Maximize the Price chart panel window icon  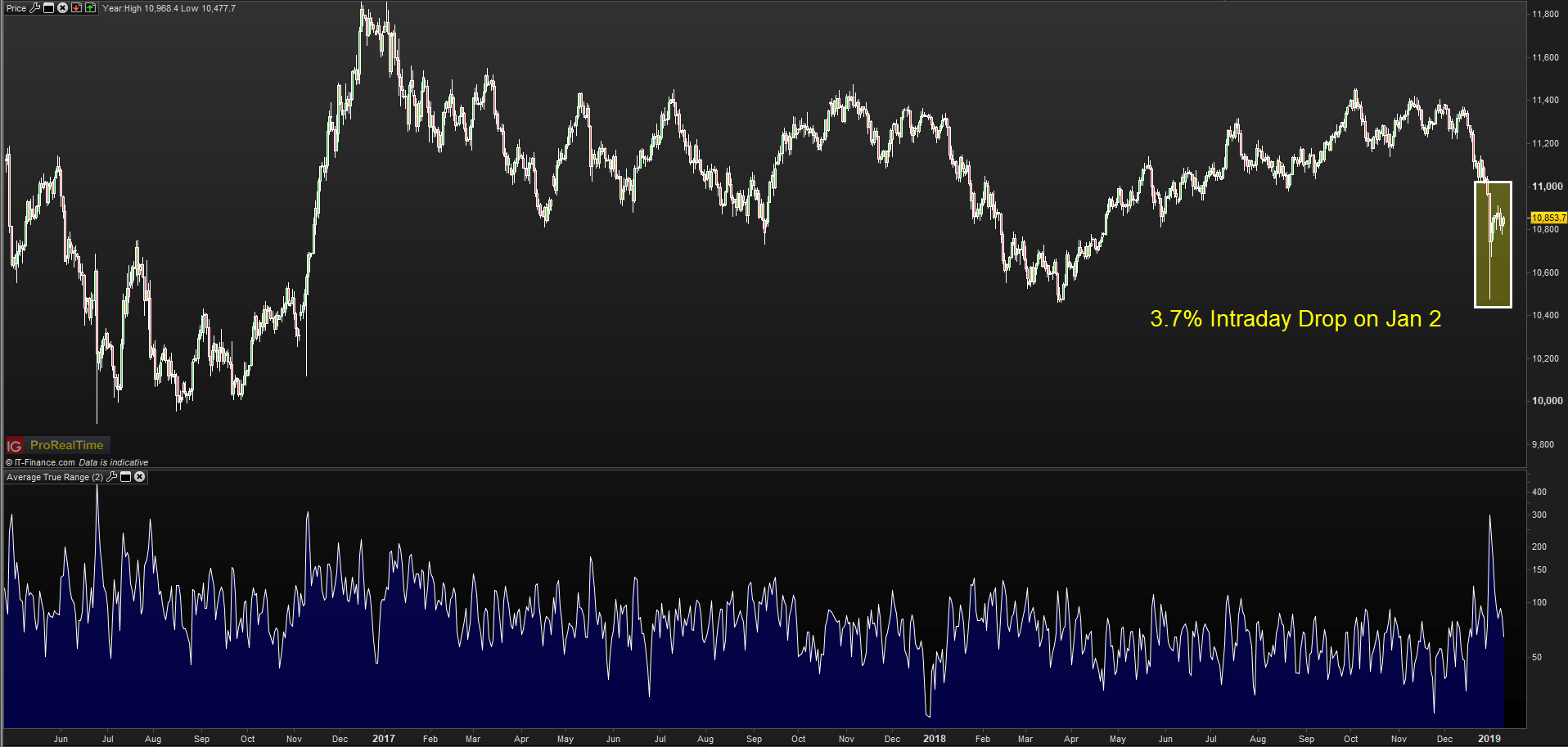tap(48, 8)
